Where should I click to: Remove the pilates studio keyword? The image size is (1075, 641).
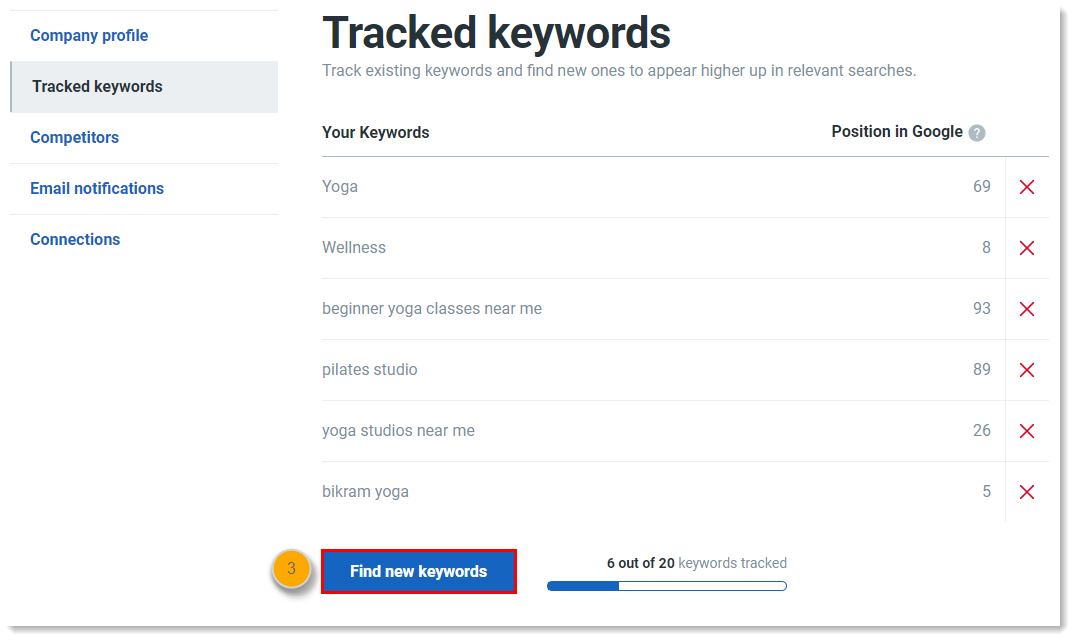(1027, 370)
